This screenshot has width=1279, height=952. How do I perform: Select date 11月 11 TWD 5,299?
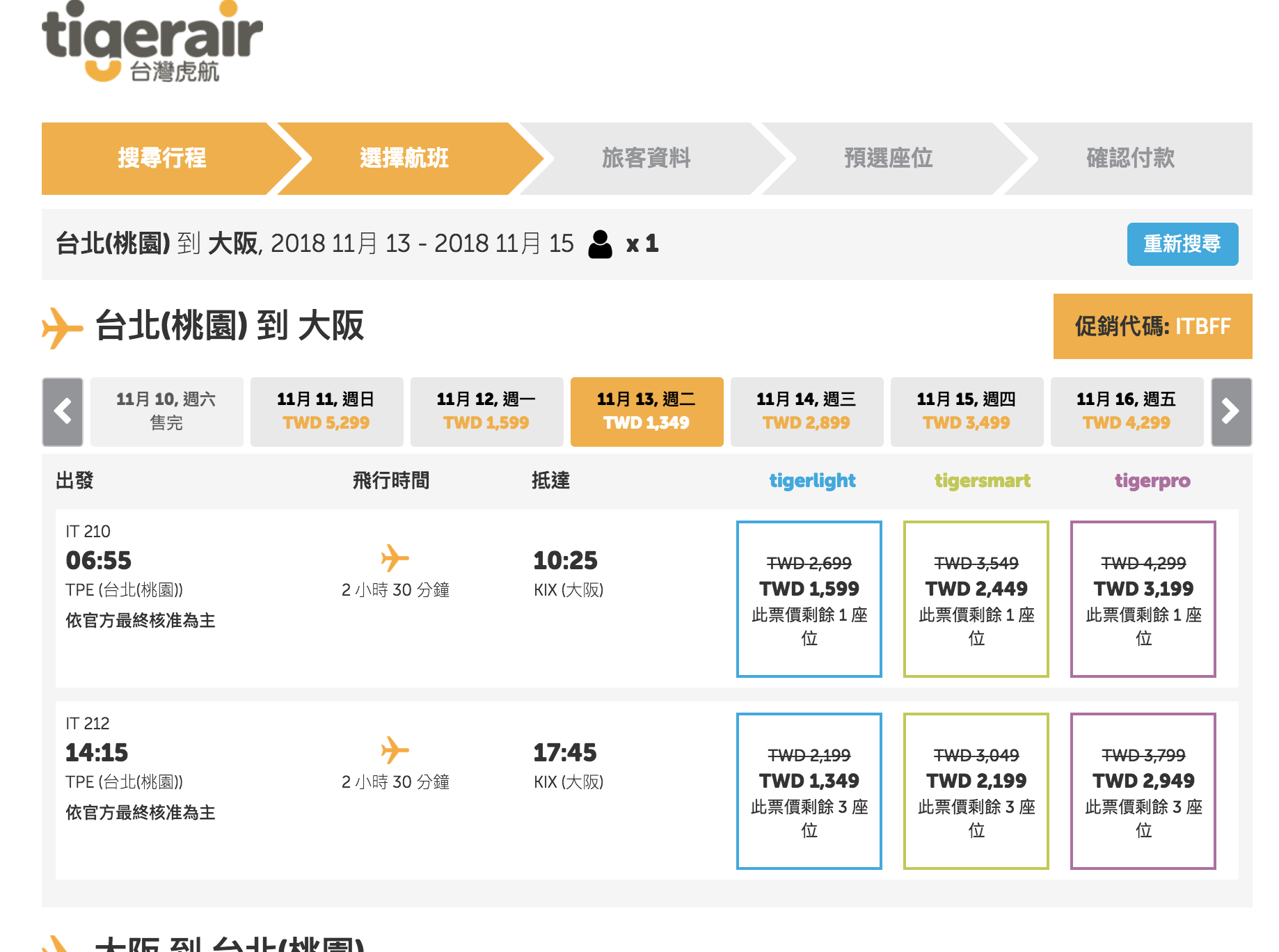[x=326, y=412]
